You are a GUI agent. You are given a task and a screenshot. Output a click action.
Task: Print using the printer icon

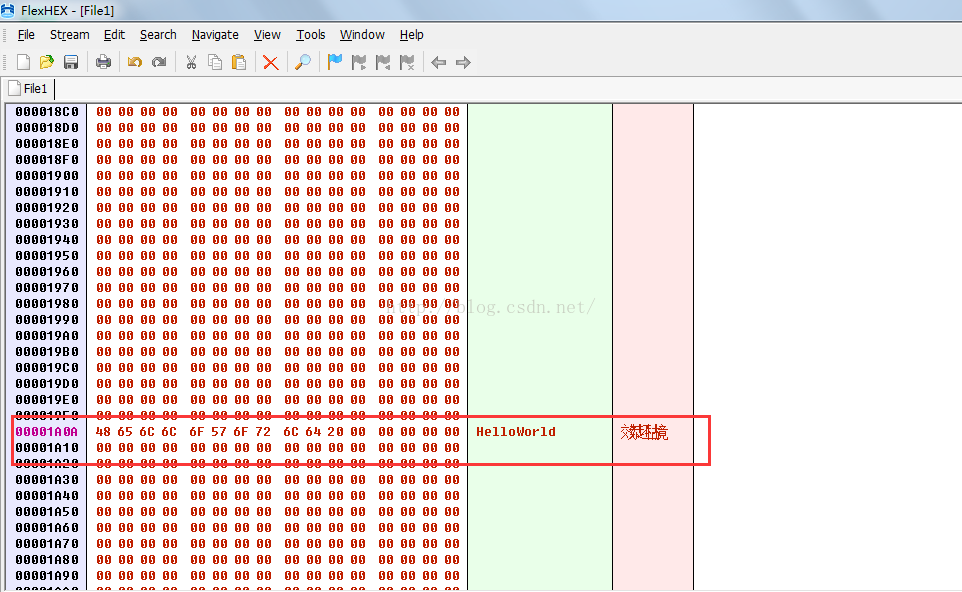(x=103, y=62)
